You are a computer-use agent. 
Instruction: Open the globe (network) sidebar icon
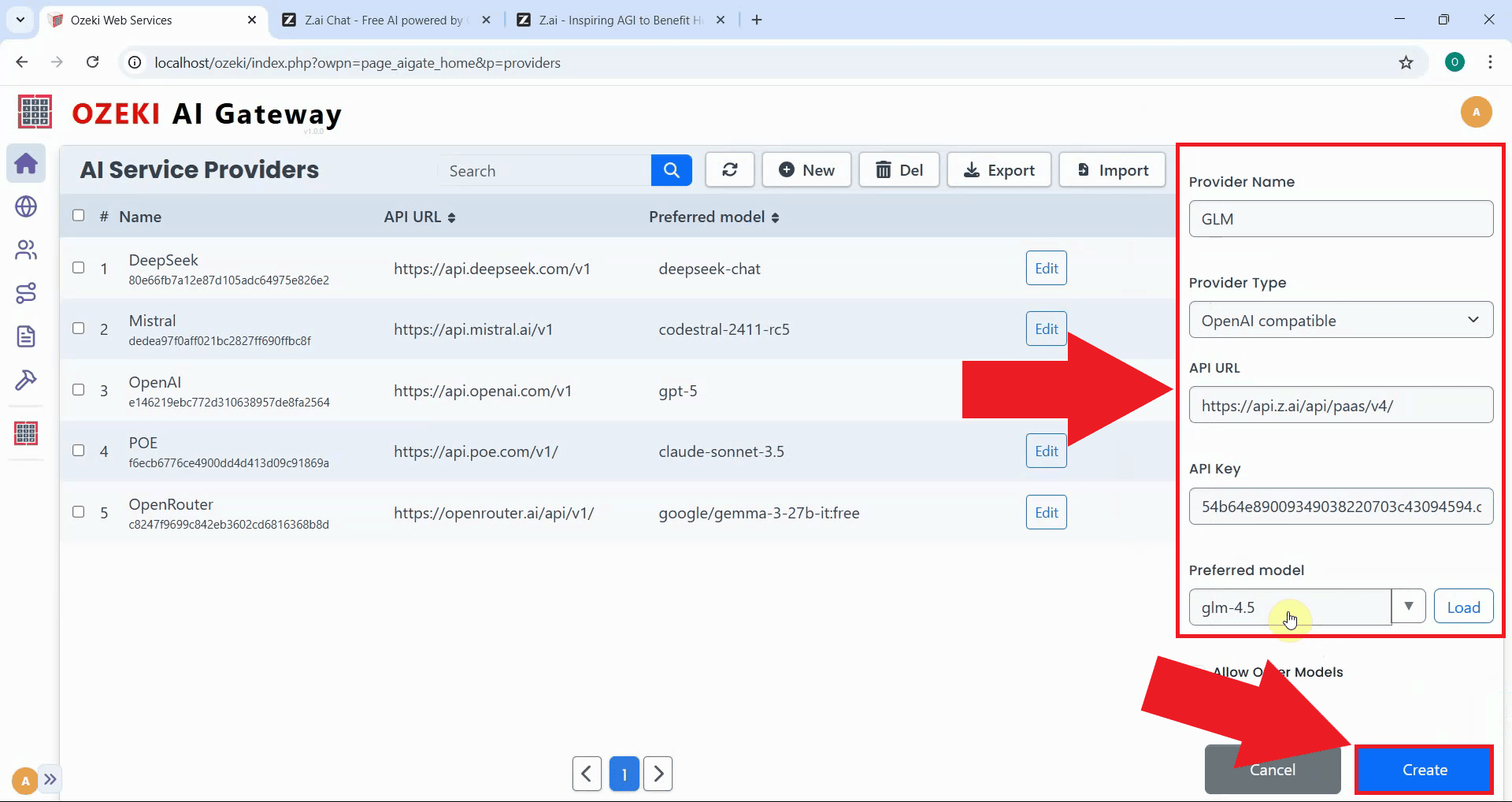click(26, 206)
